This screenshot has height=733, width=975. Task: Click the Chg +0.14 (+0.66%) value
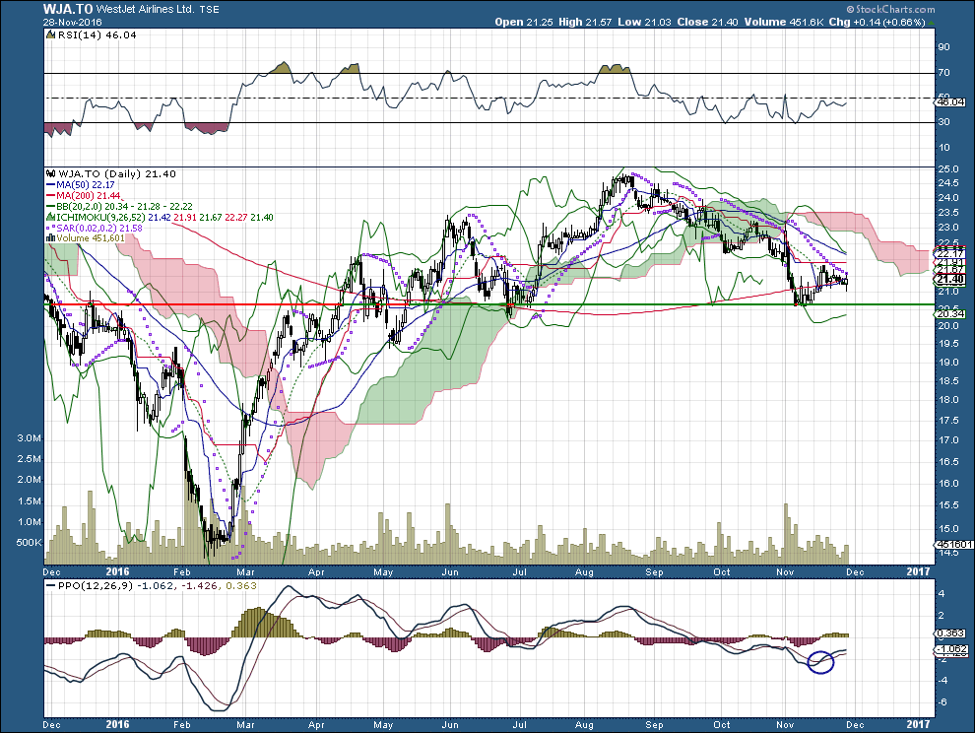pyautogui.click(x=877, y=22)
